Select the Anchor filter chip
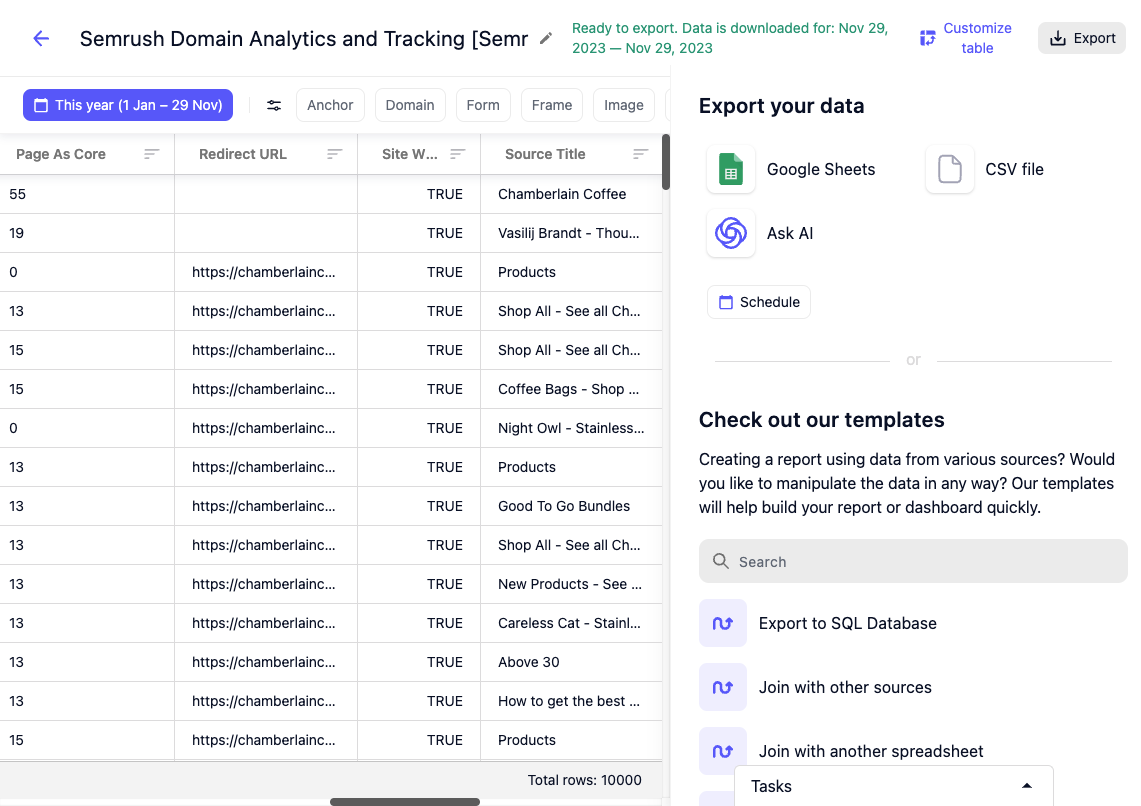The height and width of the screenshot is (806, 1141). coord(330,104)
